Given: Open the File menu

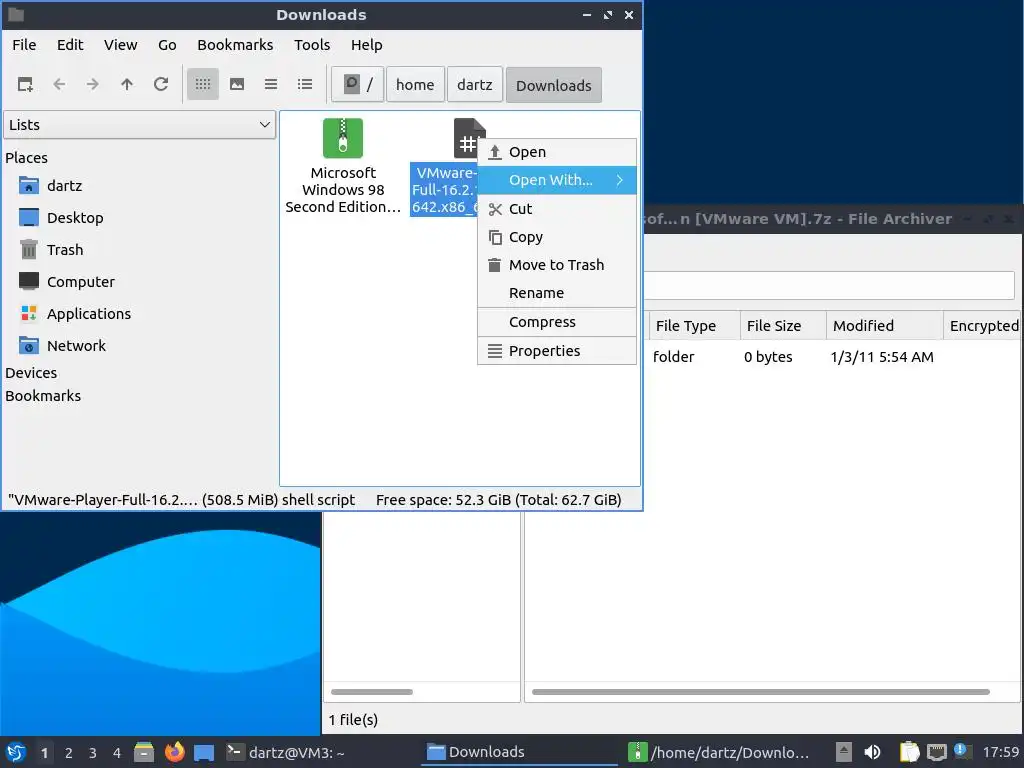Looking at the screenshot, I should [x=24, y=45].
